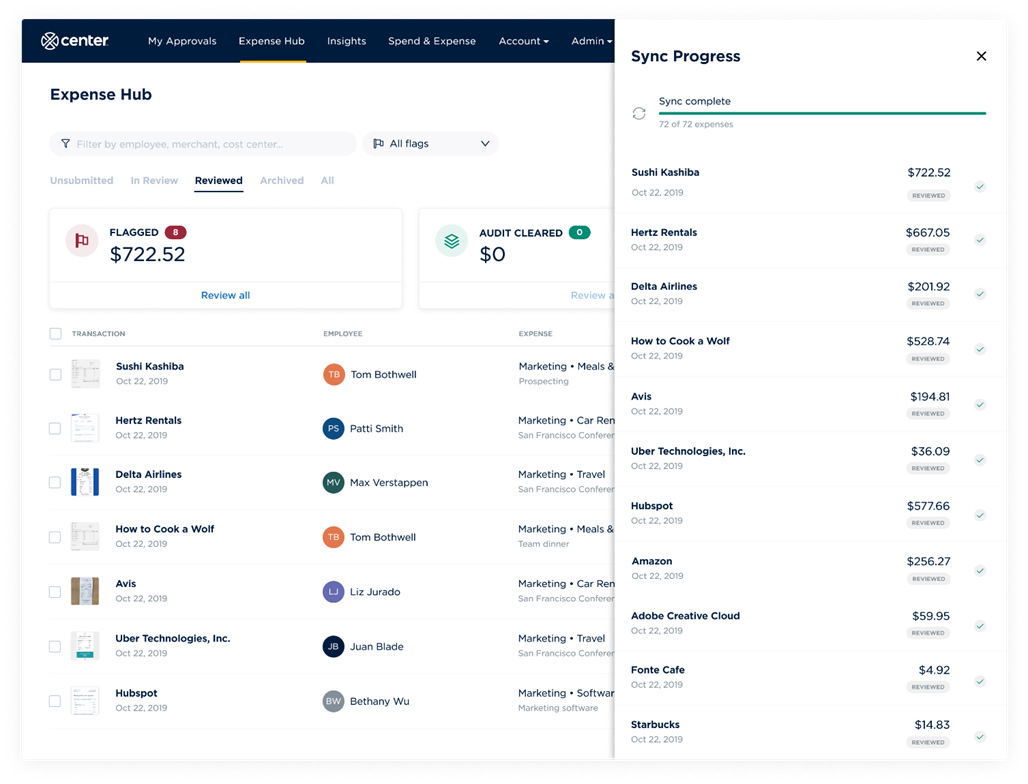This screenshot has height=784, width=1028.
Task: Select the Reviewed tab
Action: 218,180
